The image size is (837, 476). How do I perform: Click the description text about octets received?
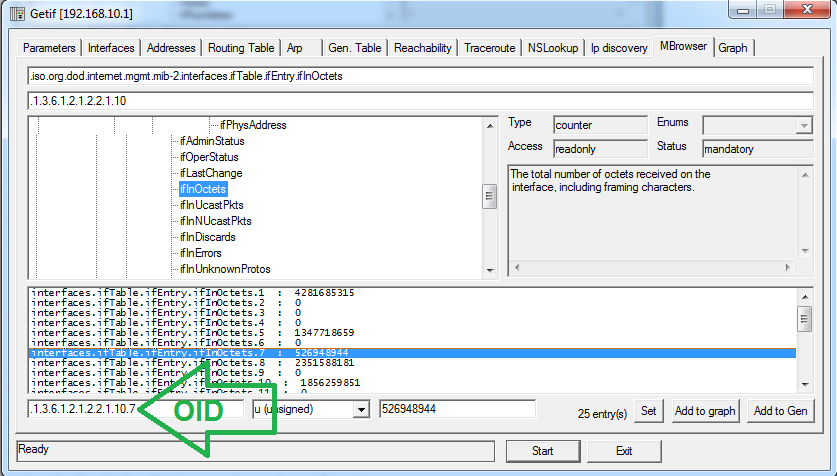point(610,180)
